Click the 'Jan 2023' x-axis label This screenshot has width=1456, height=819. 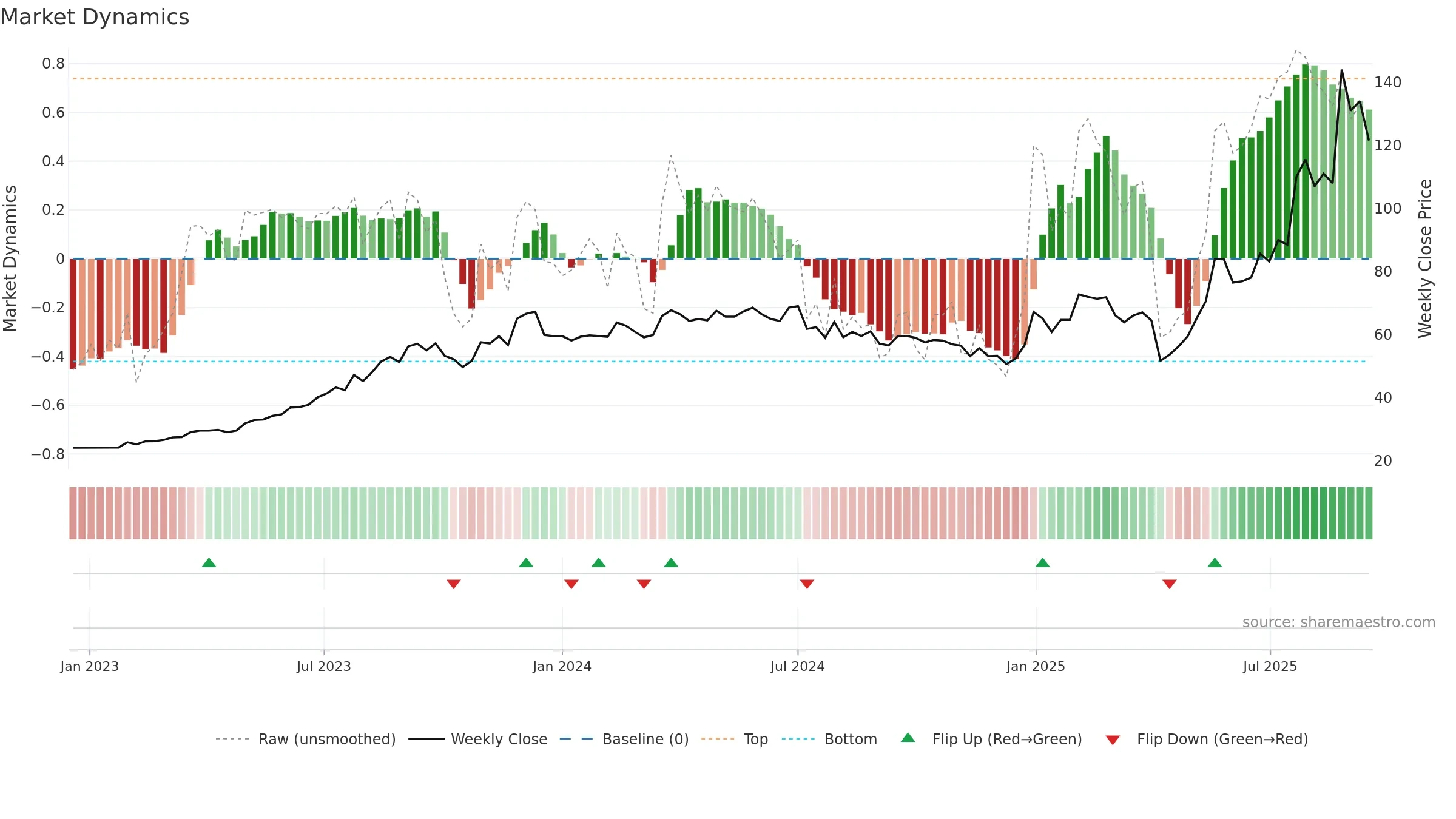[90, 666]
